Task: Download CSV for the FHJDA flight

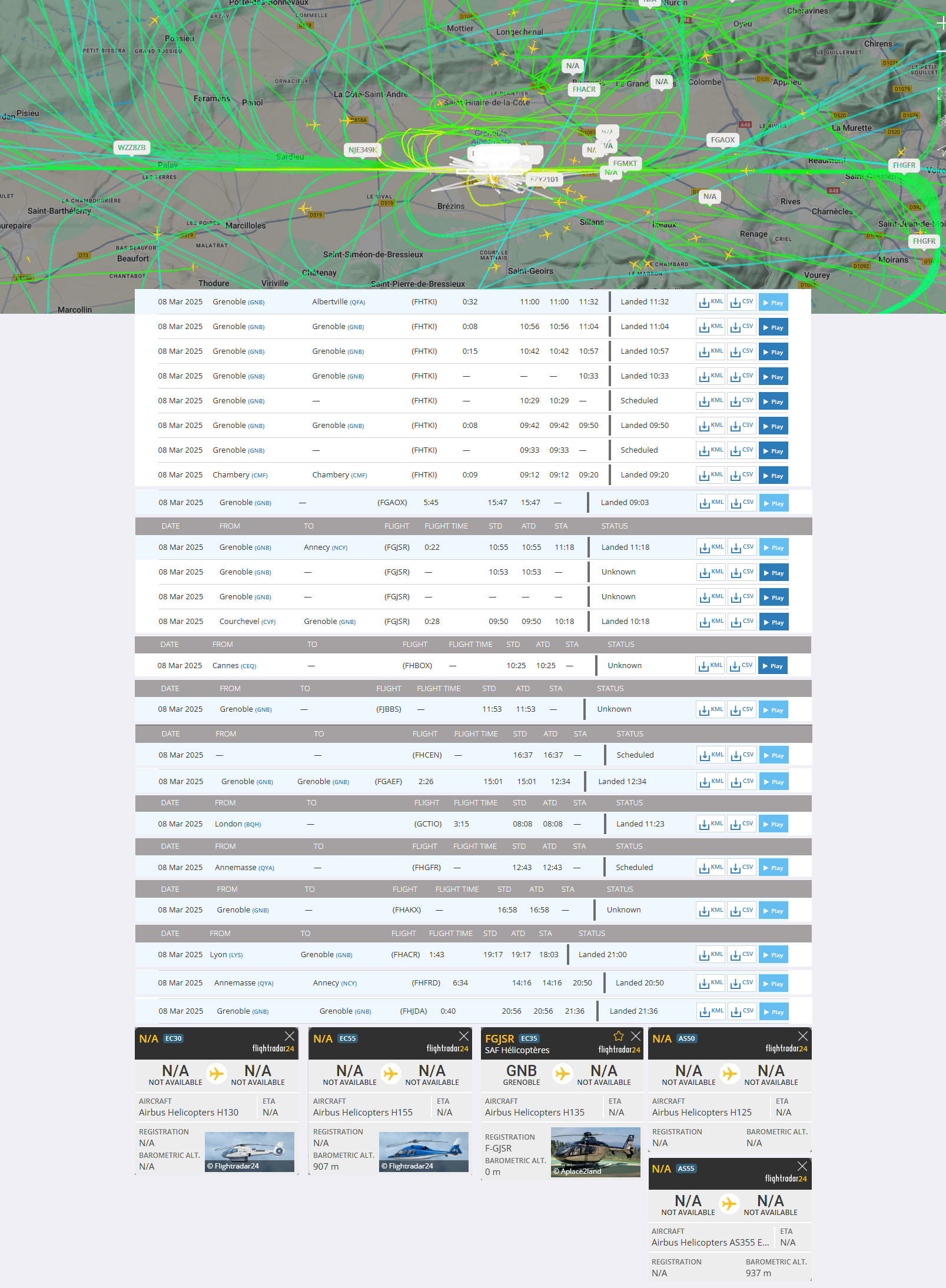Action: [742, 1011]
